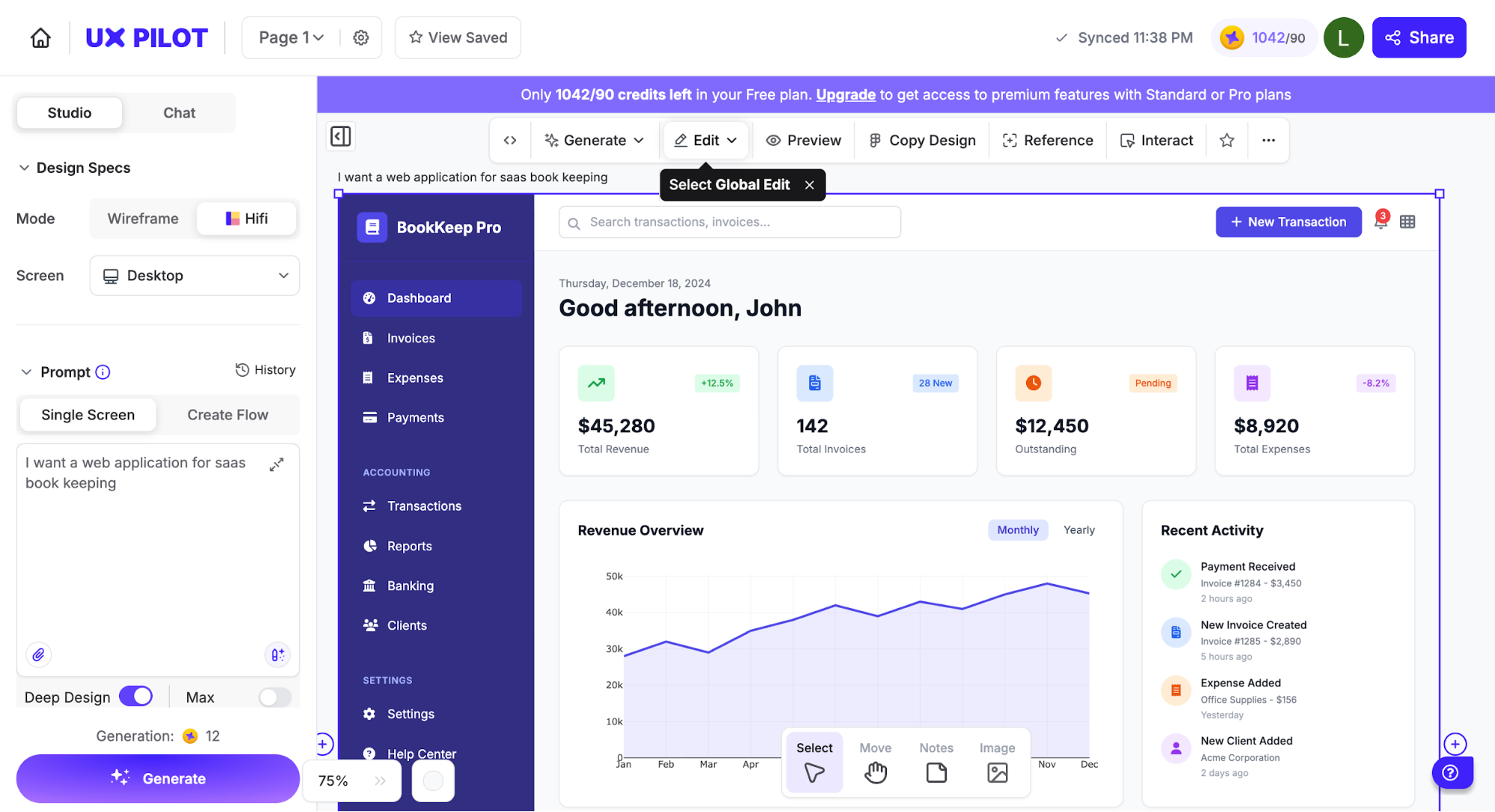Open the Desktop screen dropdown

tap(194, 275)
